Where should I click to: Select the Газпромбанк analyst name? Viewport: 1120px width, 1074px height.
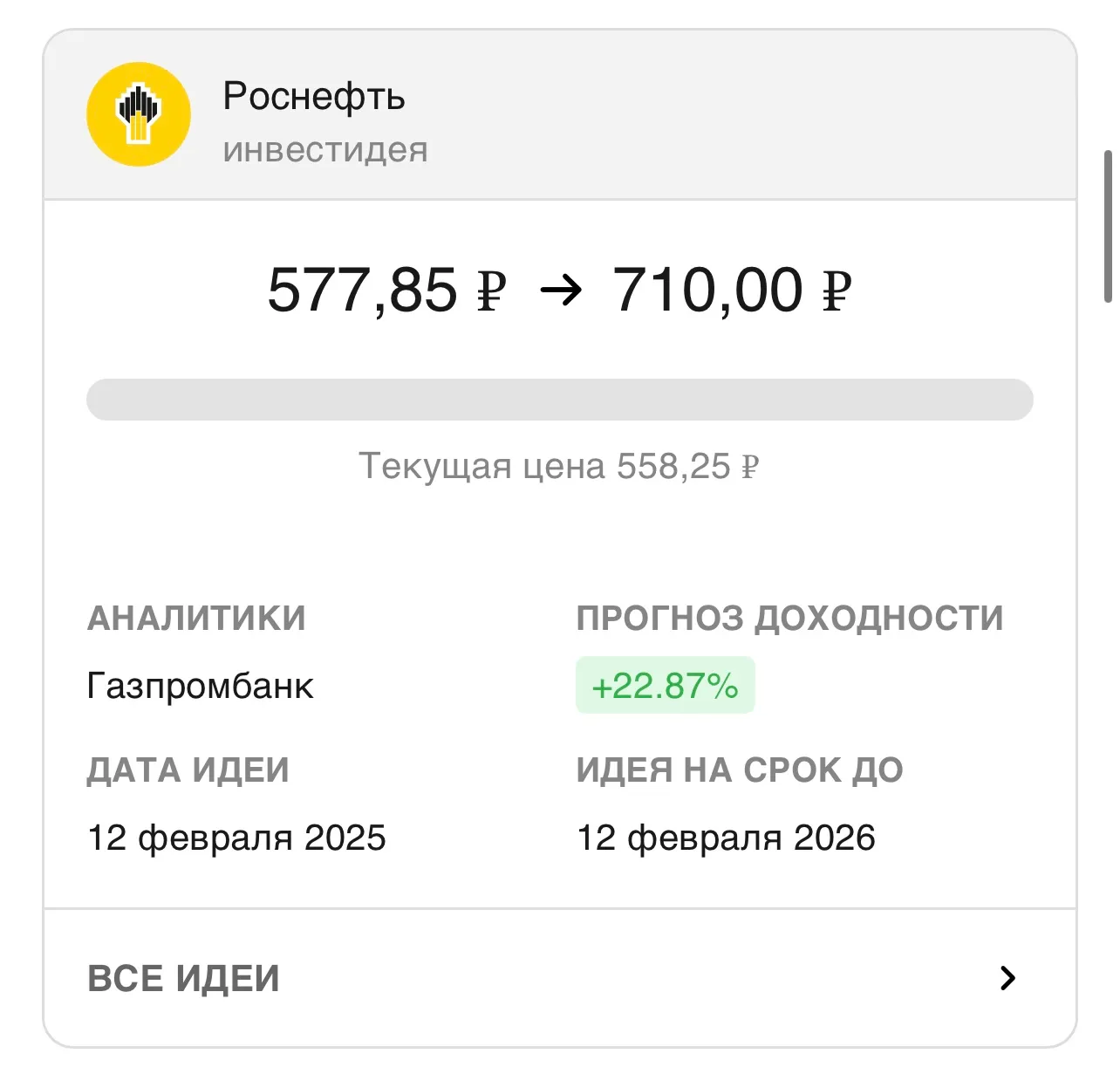coord(200,687)
